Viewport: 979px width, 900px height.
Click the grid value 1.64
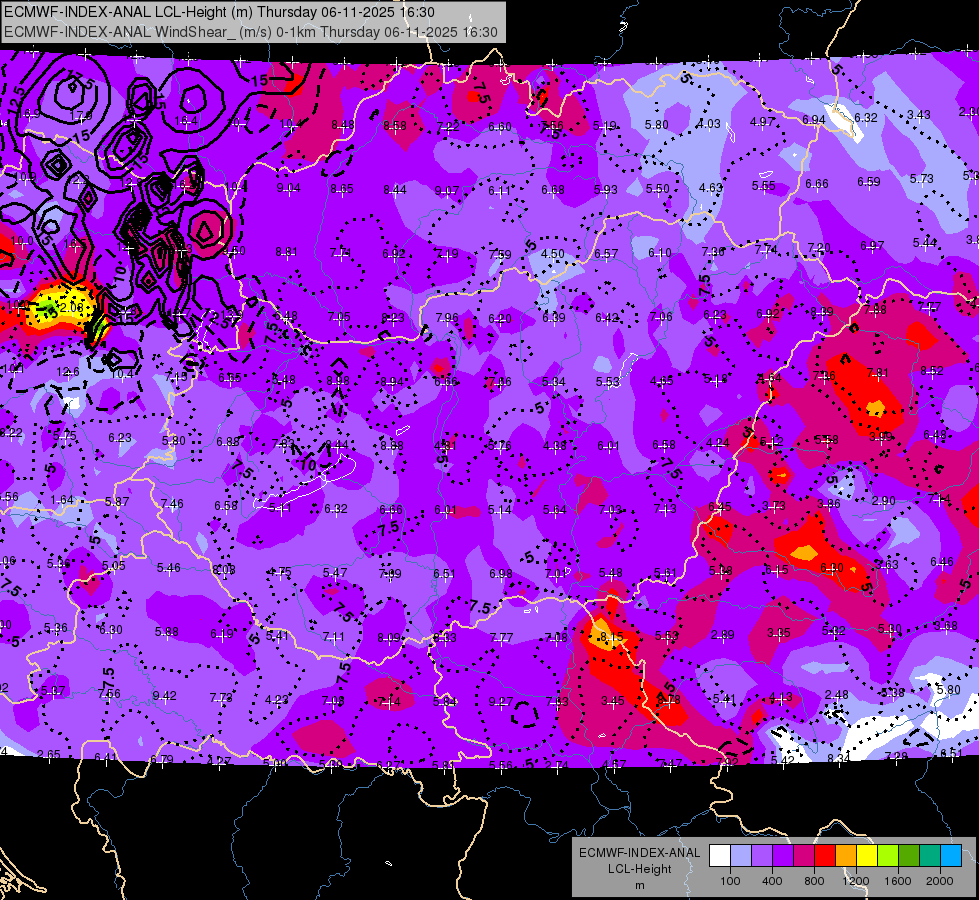tap(62, 500)
